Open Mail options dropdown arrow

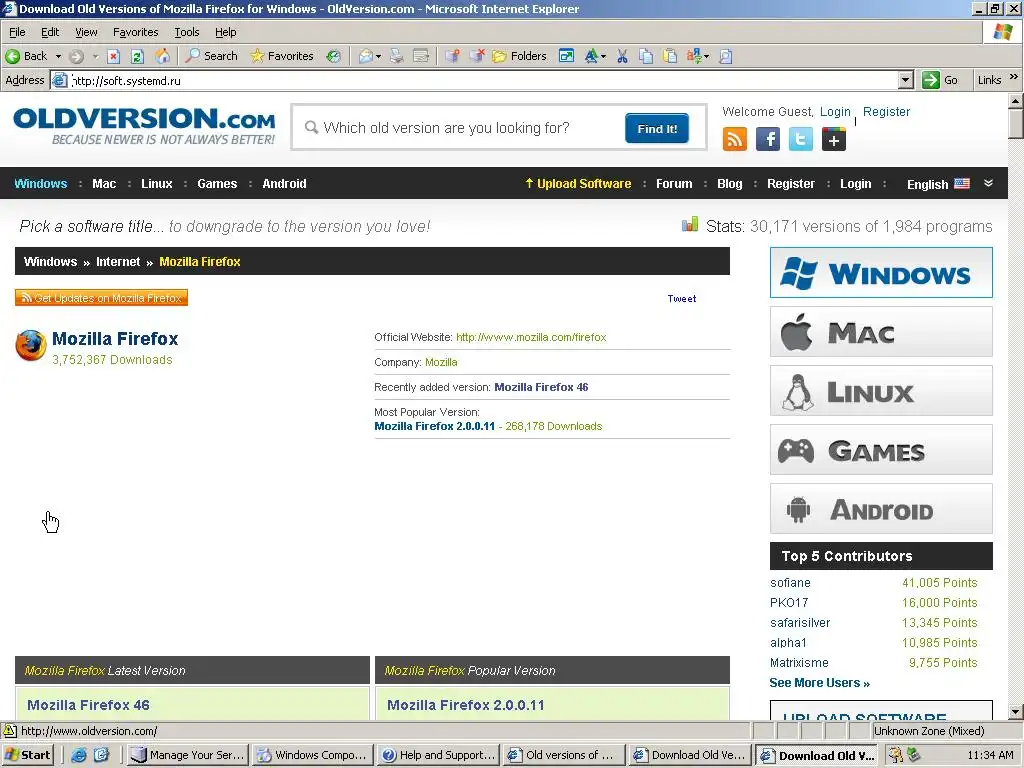tap(378, 56)
